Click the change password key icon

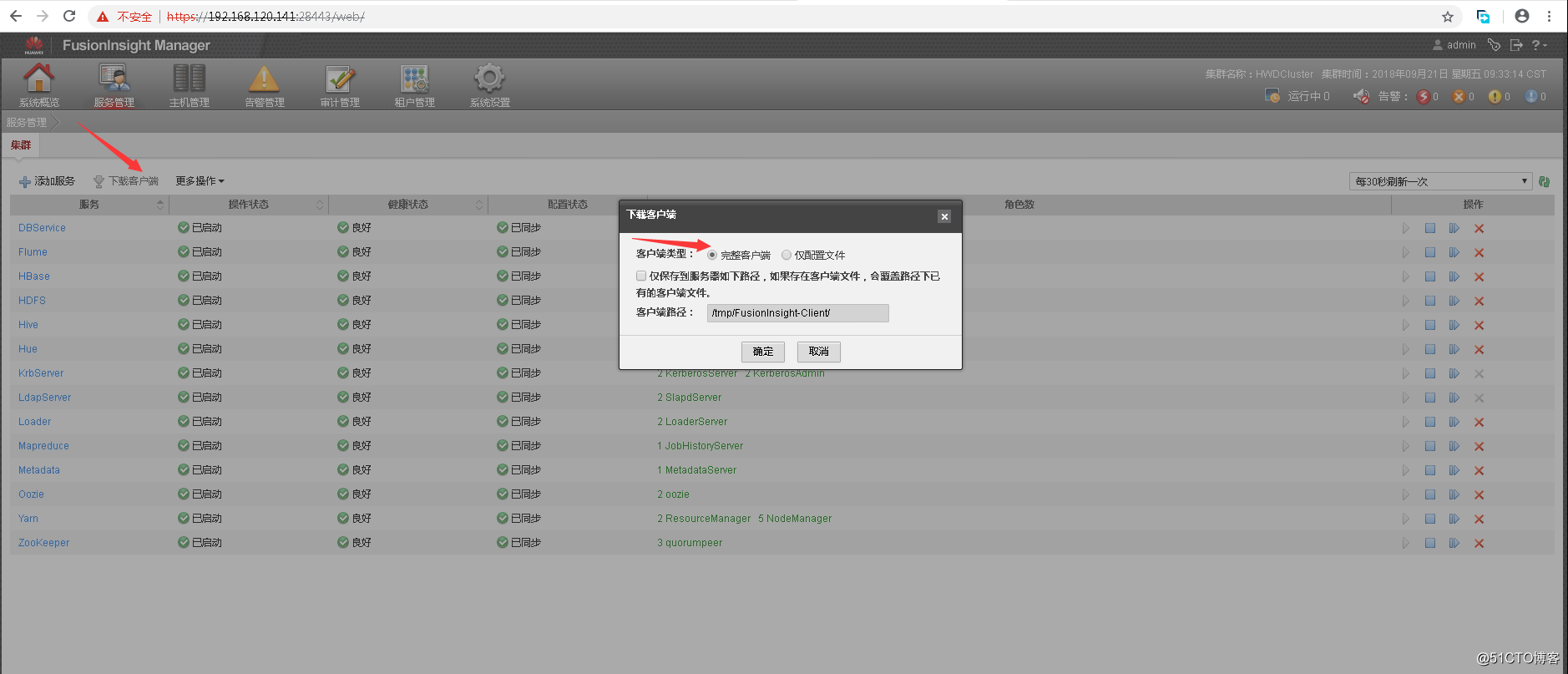tap(1494, 44)
